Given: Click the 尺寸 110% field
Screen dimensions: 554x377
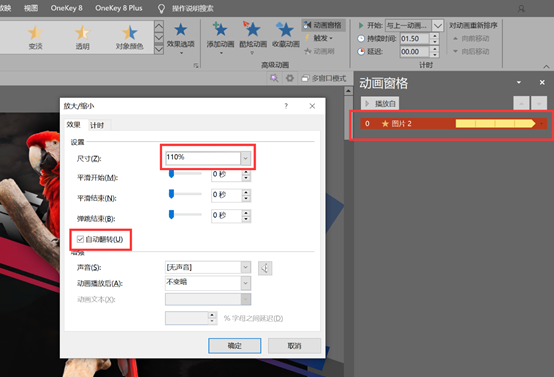Looking at the screenshot, I should point(203,158).
